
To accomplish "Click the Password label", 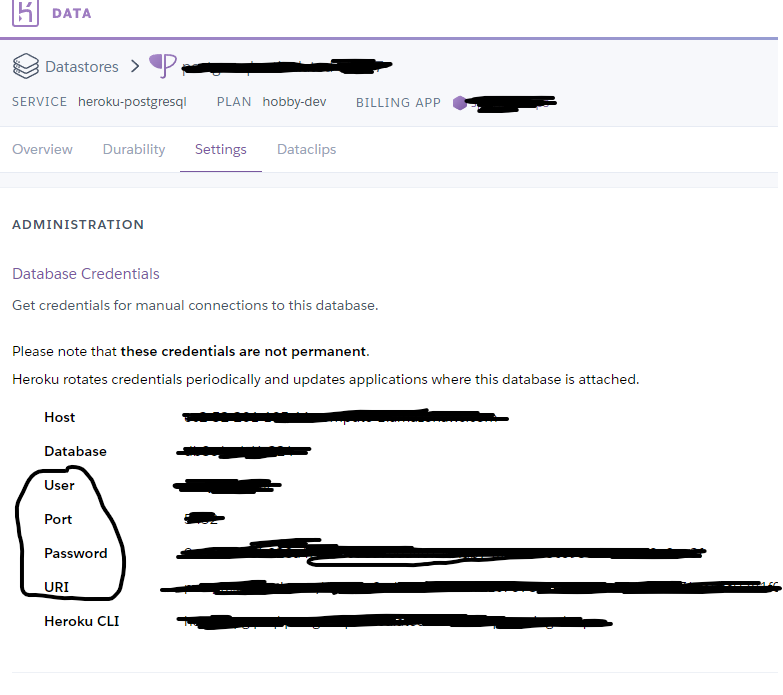I will pos(76,553).
